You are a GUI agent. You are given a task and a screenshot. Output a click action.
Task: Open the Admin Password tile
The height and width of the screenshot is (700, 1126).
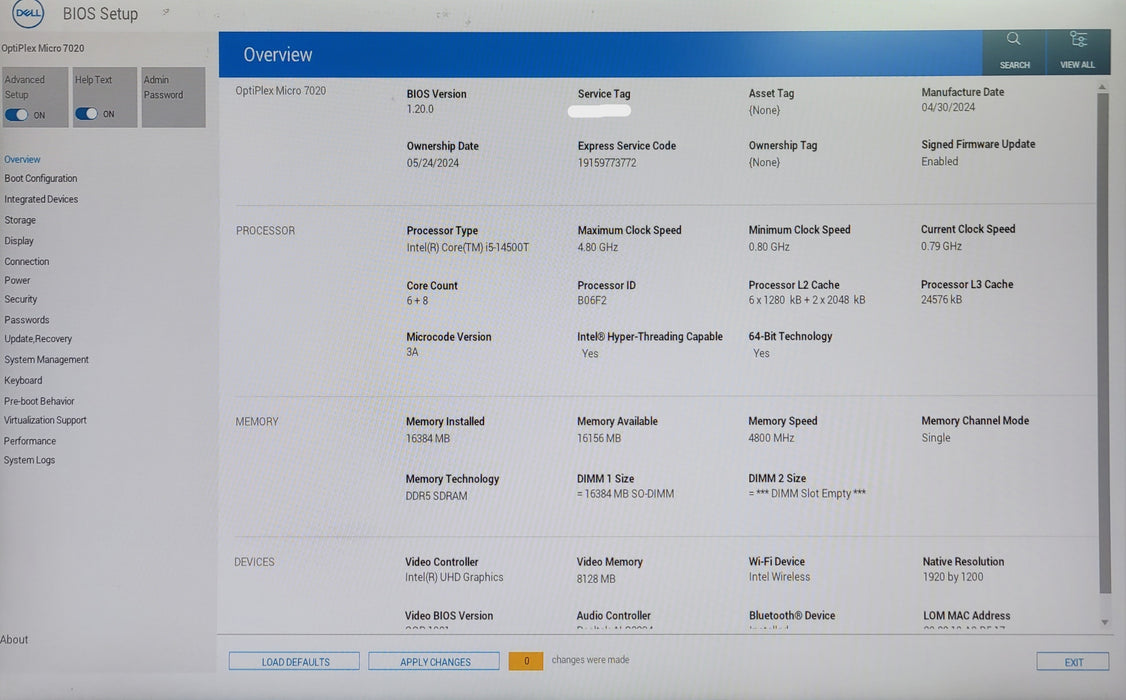(x=173, y=97)
